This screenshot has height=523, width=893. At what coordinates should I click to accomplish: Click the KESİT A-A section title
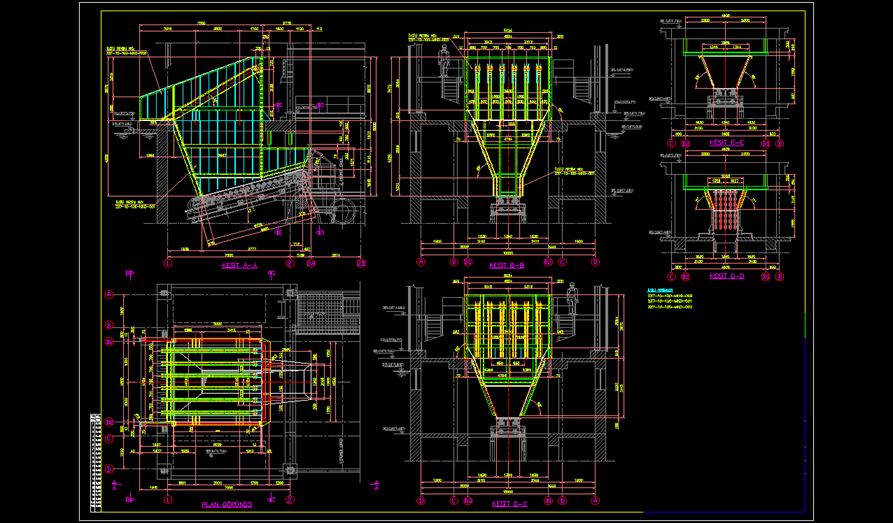coord(239,267)
